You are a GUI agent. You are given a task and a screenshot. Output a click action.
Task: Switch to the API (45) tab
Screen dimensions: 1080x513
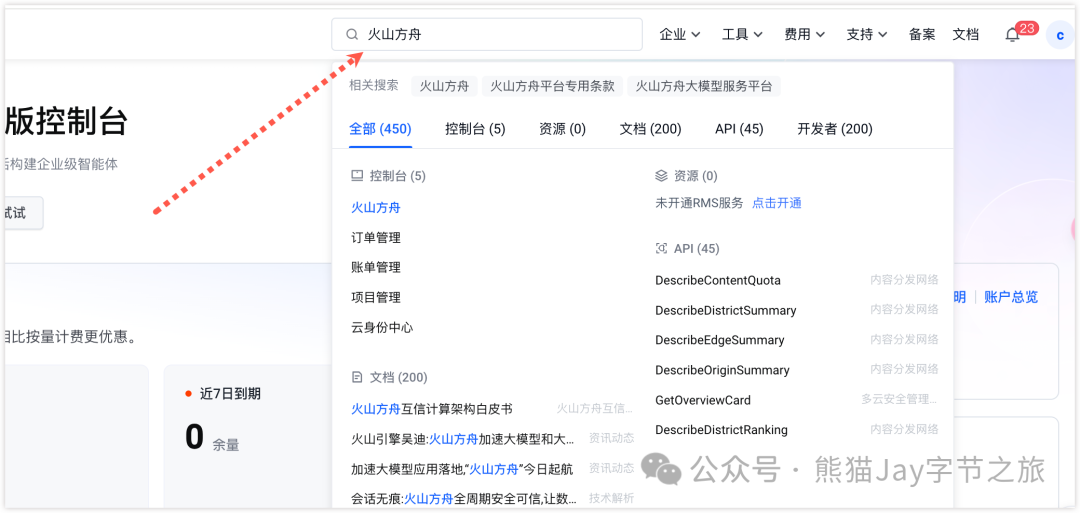pos(739,129)
